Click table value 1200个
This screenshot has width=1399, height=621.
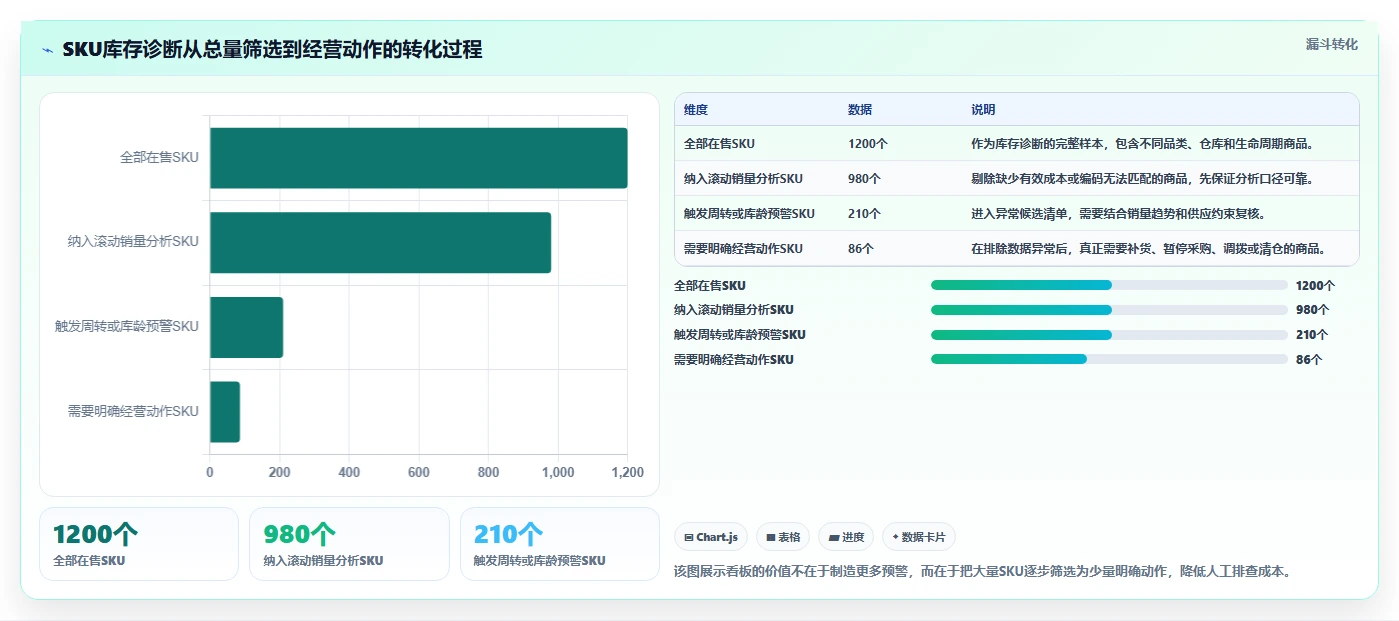[x=867, y=144]
